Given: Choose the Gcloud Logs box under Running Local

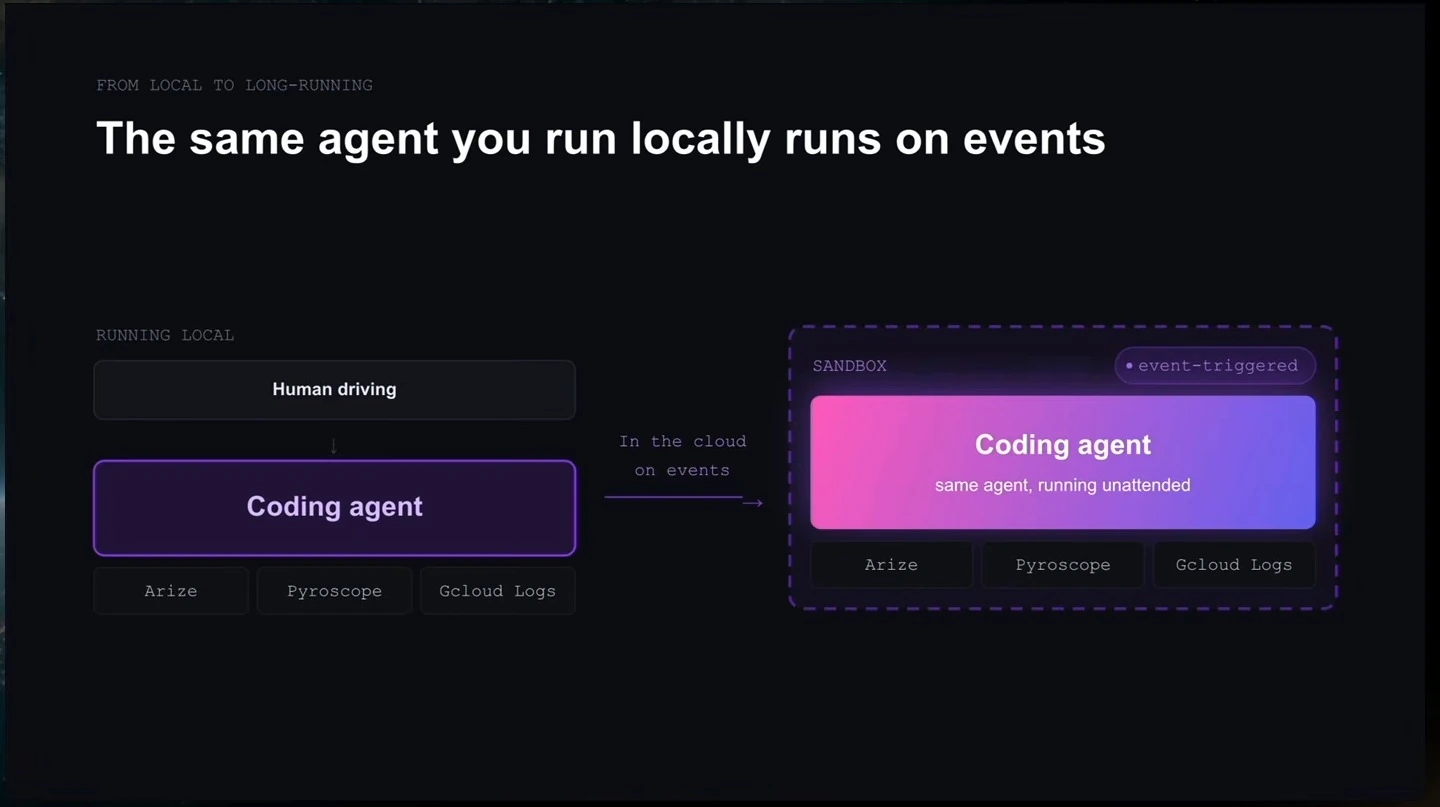Looking at the screenshot, I should click(x=497, y=591).
